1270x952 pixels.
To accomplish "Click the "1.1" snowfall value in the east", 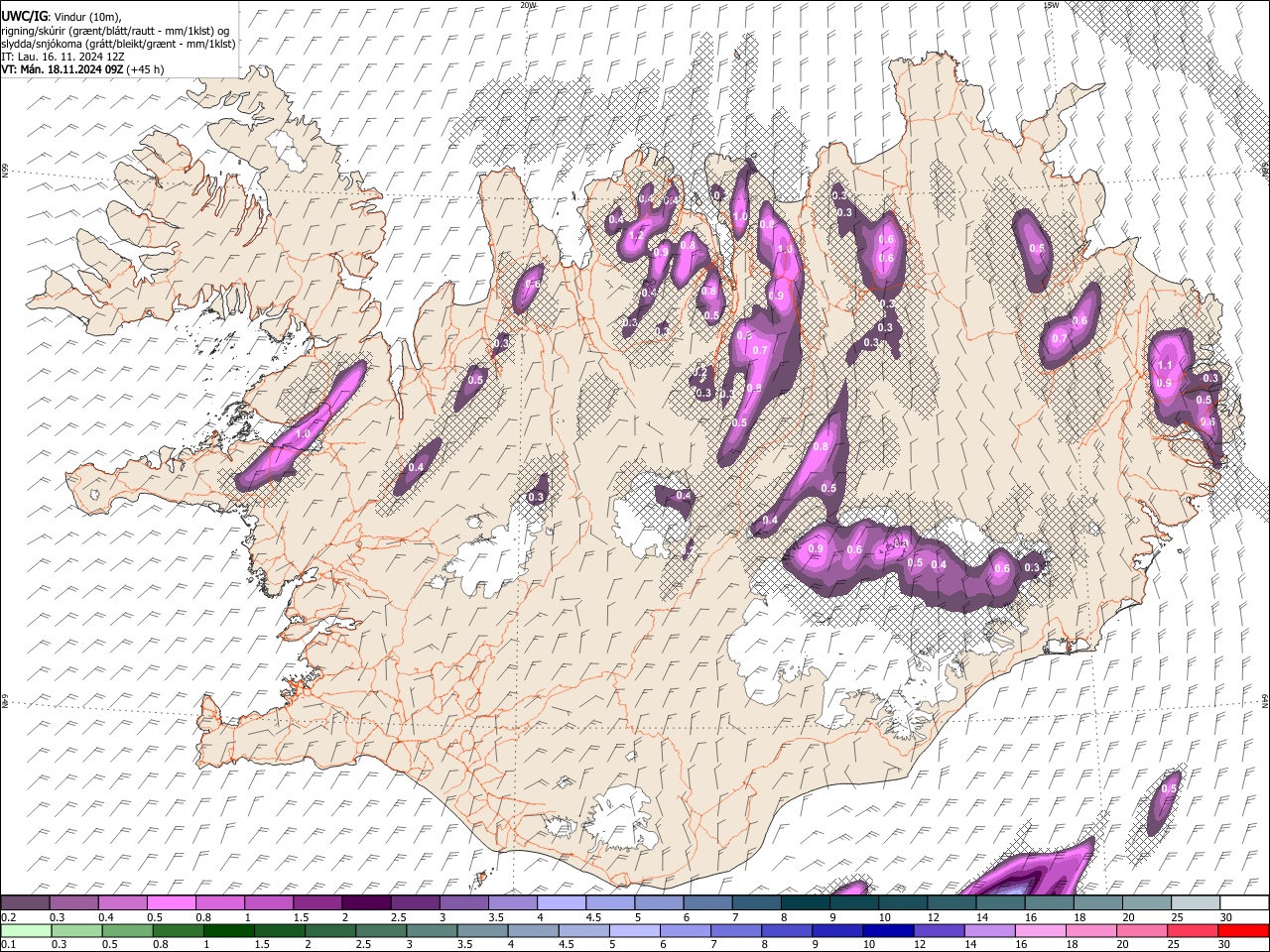I will click(x=1165, y=366).
